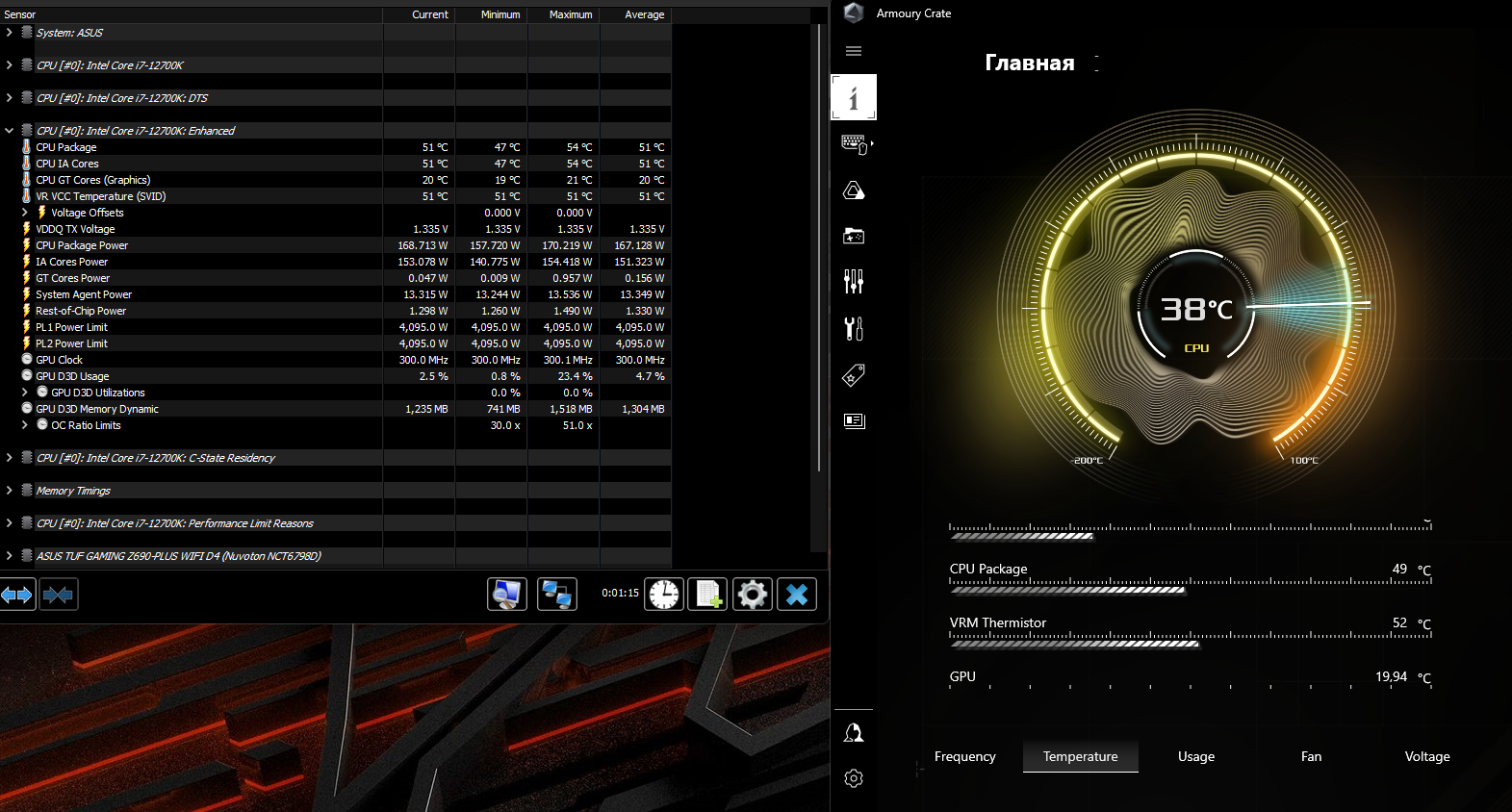Viewport: 1512px width, 812px height.
Task: Click the Current column header
Action: click(x=420, y=14)
